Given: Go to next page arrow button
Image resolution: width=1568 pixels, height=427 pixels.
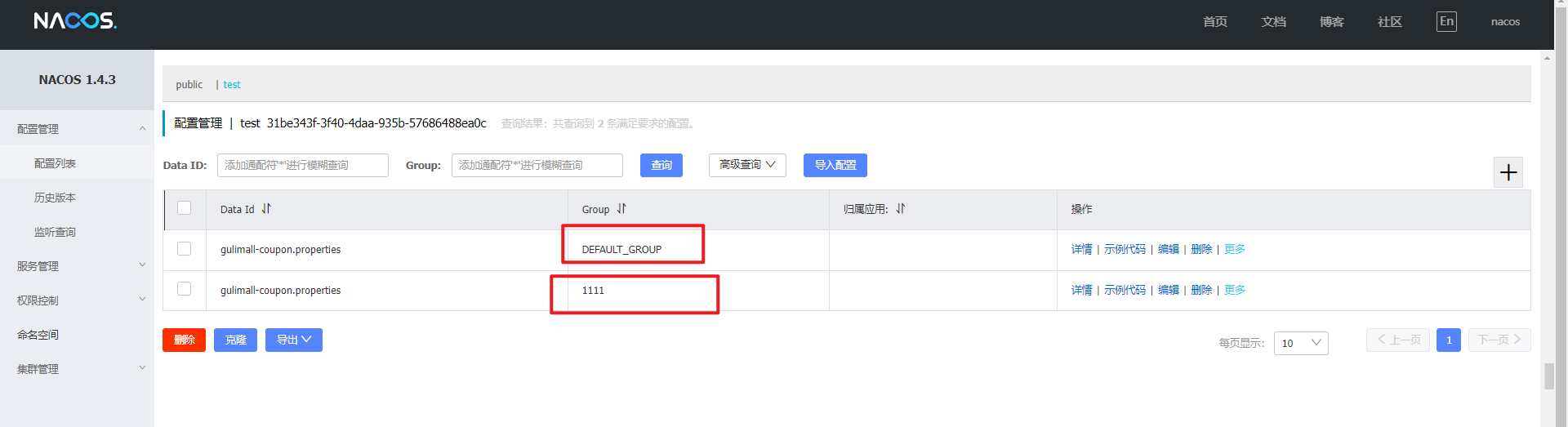Looking at the screenshot, I should tap(1499, 340).
